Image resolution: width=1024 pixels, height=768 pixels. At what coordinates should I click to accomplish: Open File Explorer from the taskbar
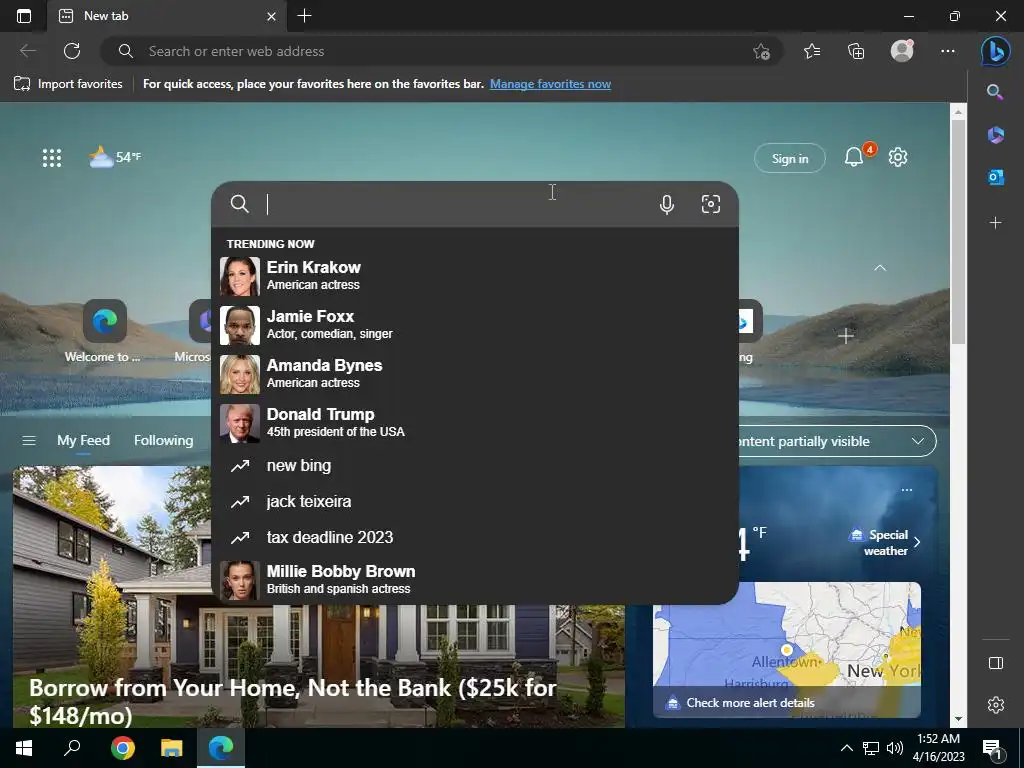click(x=172, y=748)
